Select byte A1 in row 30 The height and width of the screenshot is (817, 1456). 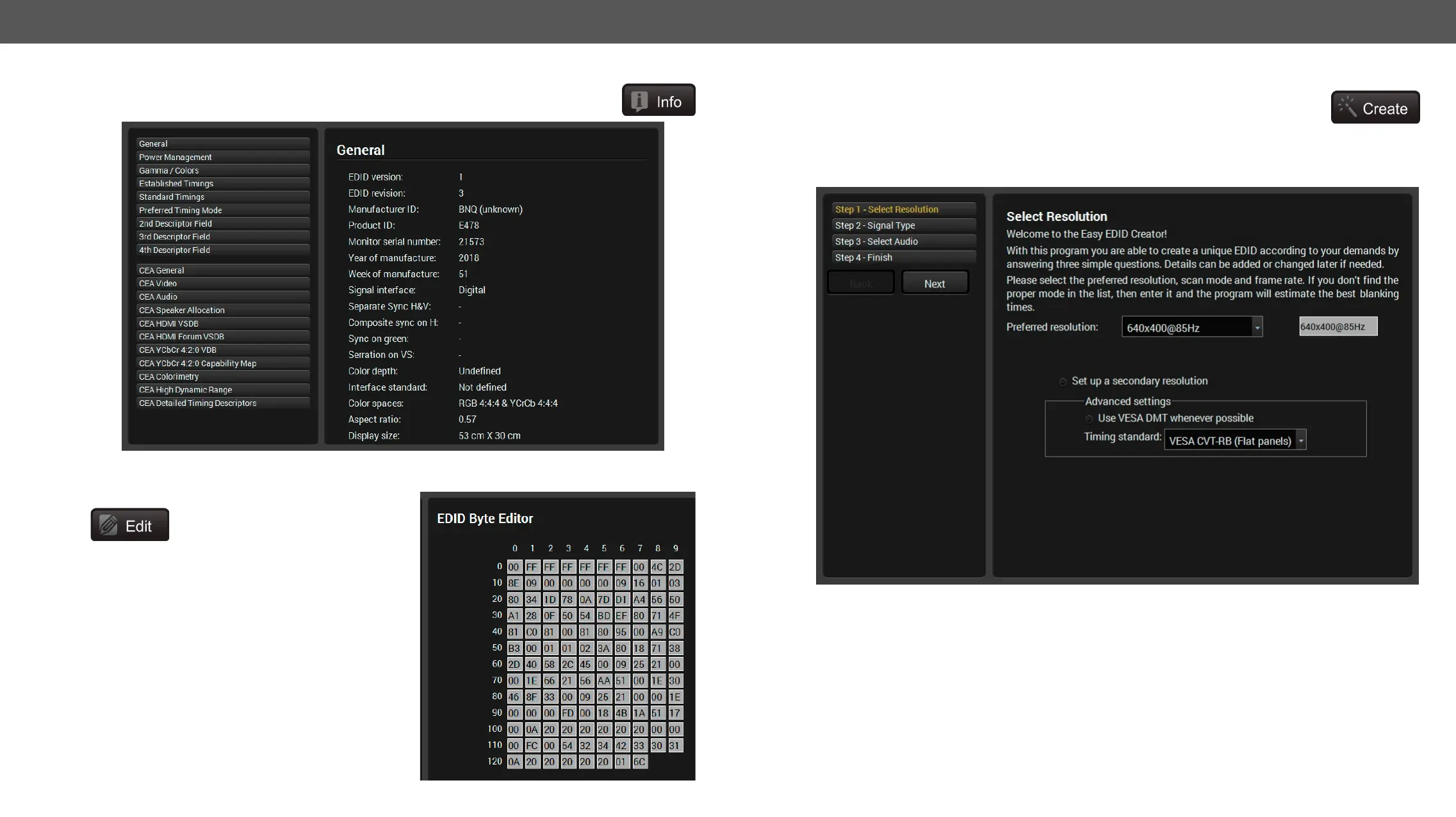coord(514,615)
